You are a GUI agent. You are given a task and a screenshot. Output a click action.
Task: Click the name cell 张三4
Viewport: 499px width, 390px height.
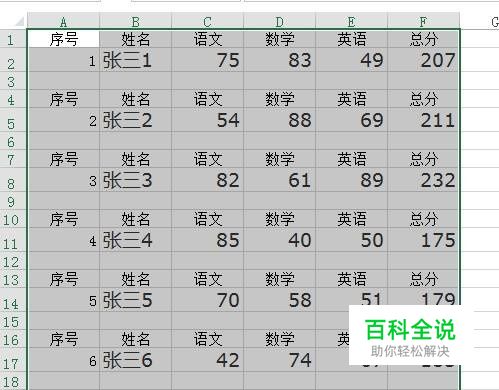(135, 240)
